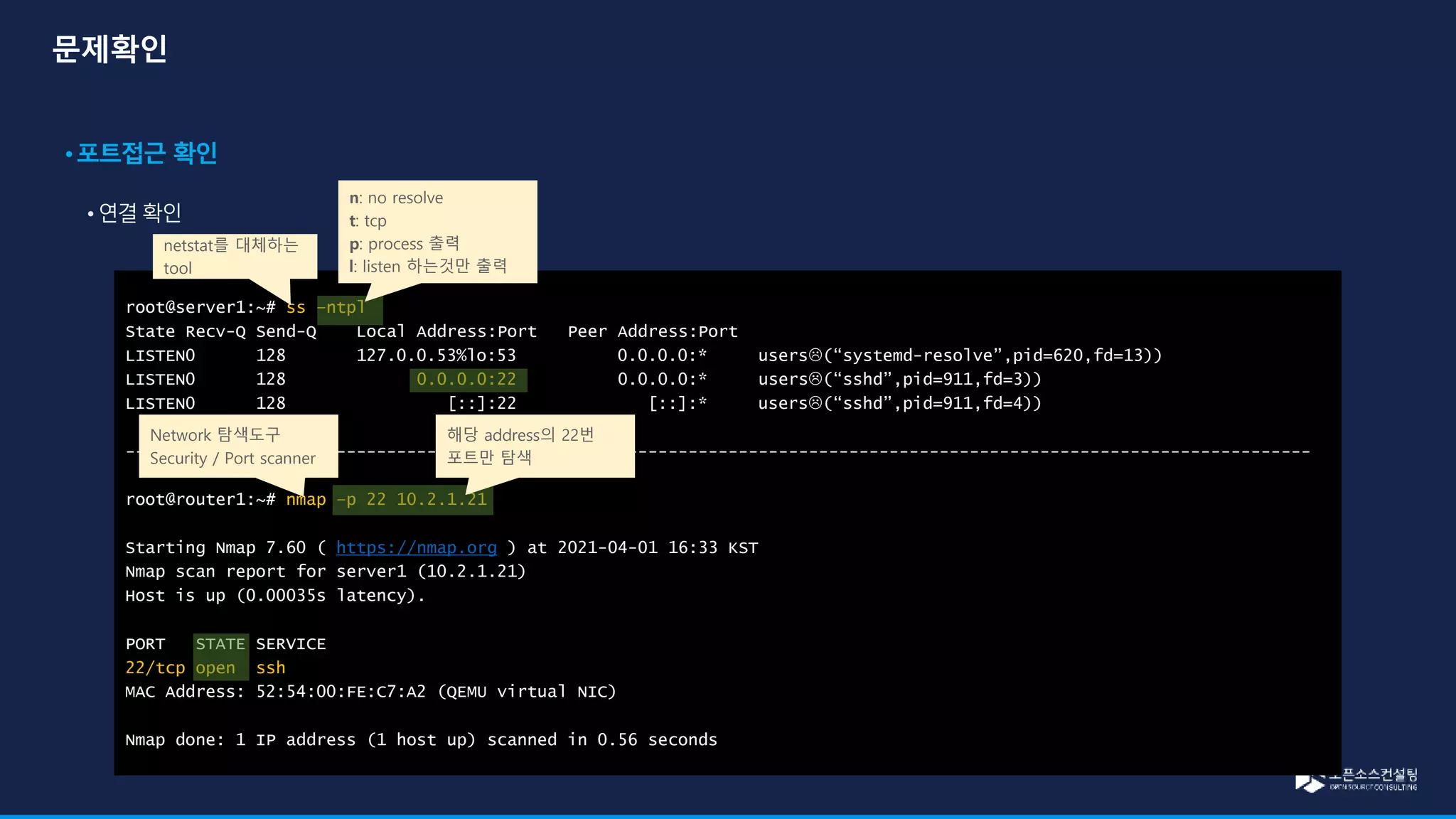The width and height of the screenshot is (1456, 819).
Task: Click the slide title 문제확인
Action: [x=110, y=49]
